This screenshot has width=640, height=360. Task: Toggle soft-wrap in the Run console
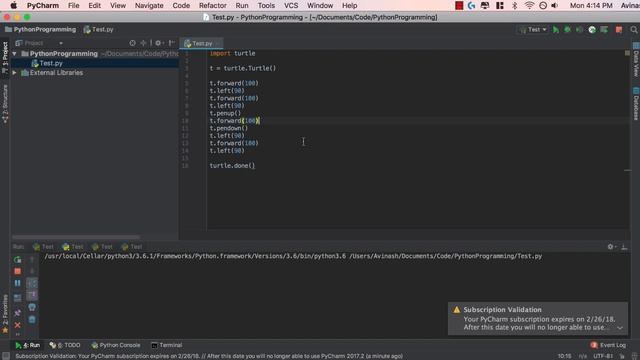(32, 283)
